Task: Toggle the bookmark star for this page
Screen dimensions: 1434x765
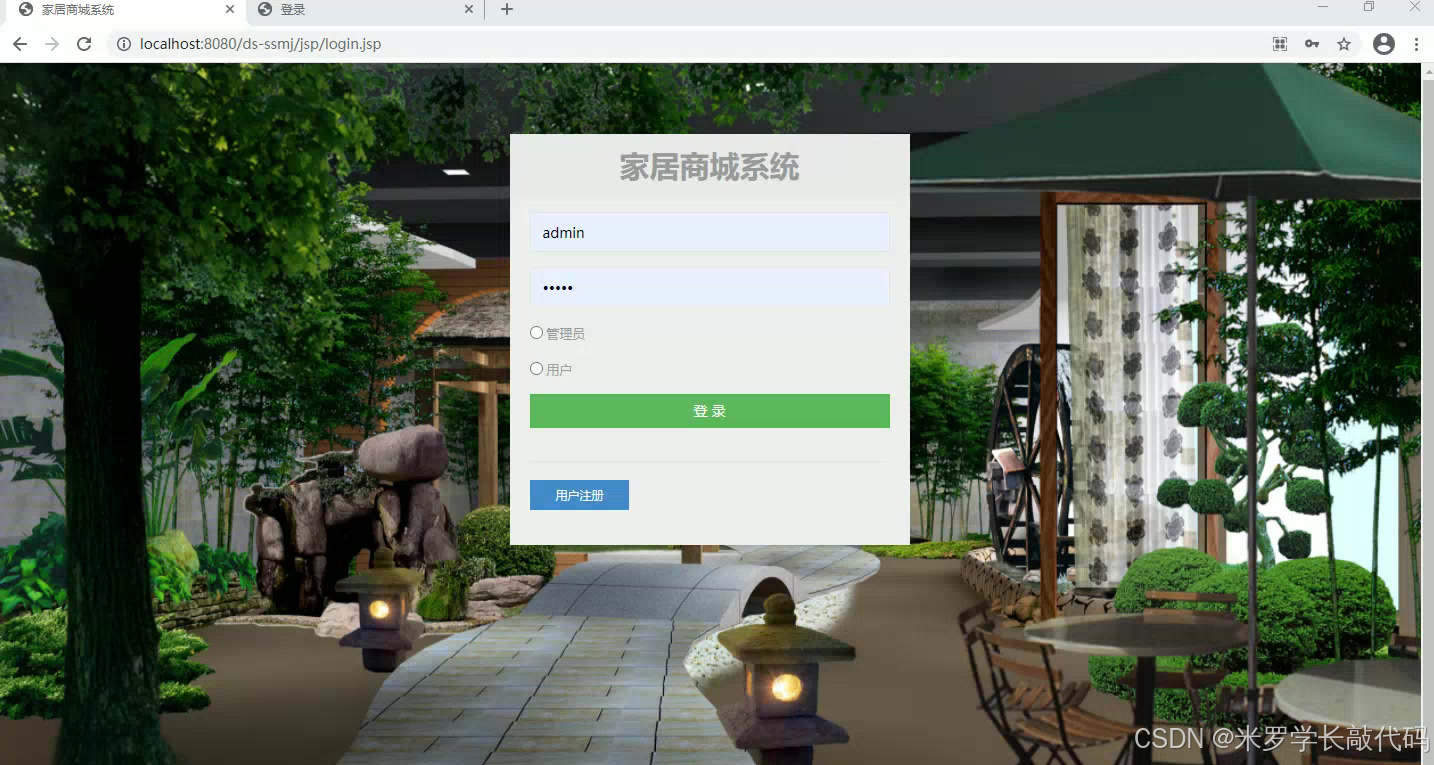Action: tap(1344, 44)
